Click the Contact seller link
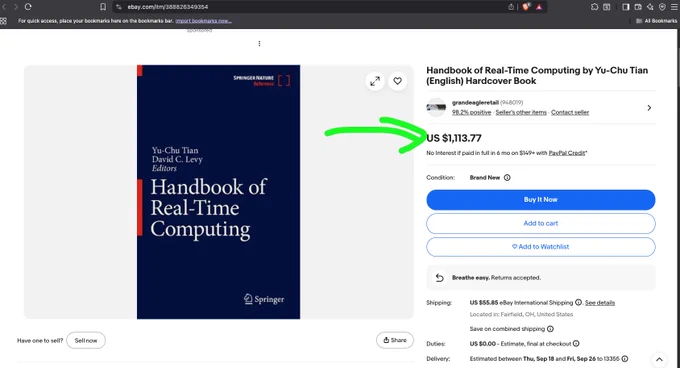The image size is (680, 368). [x=570, y=112]
